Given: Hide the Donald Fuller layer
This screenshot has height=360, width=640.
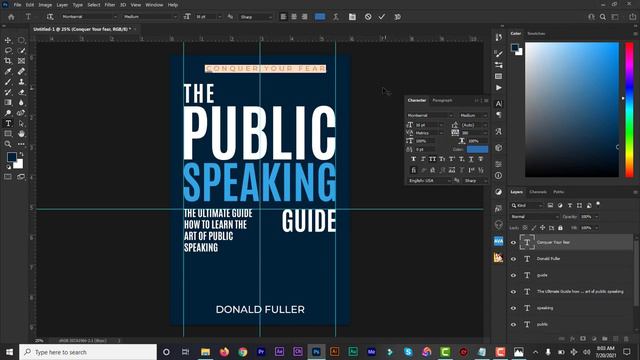Looking at the screenshot, I should (x=513, y=259).
